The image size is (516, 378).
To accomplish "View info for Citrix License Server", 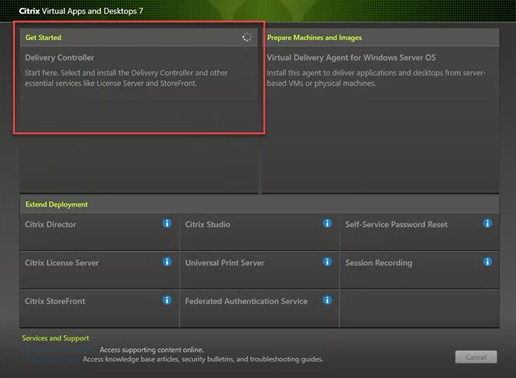I will pos(167,262).
